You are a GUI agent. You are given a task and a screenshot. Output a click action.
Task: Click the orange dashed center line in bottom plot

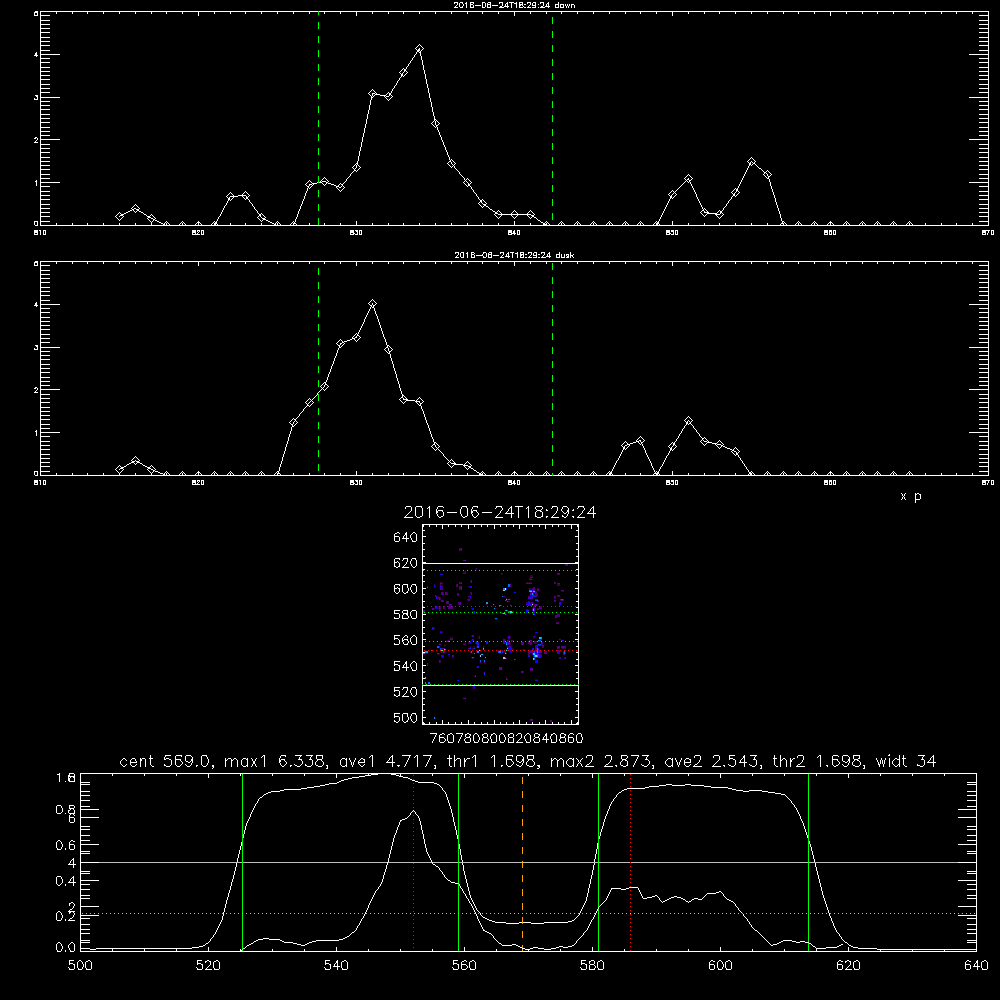pyautogui.click(x=522, y=862)
